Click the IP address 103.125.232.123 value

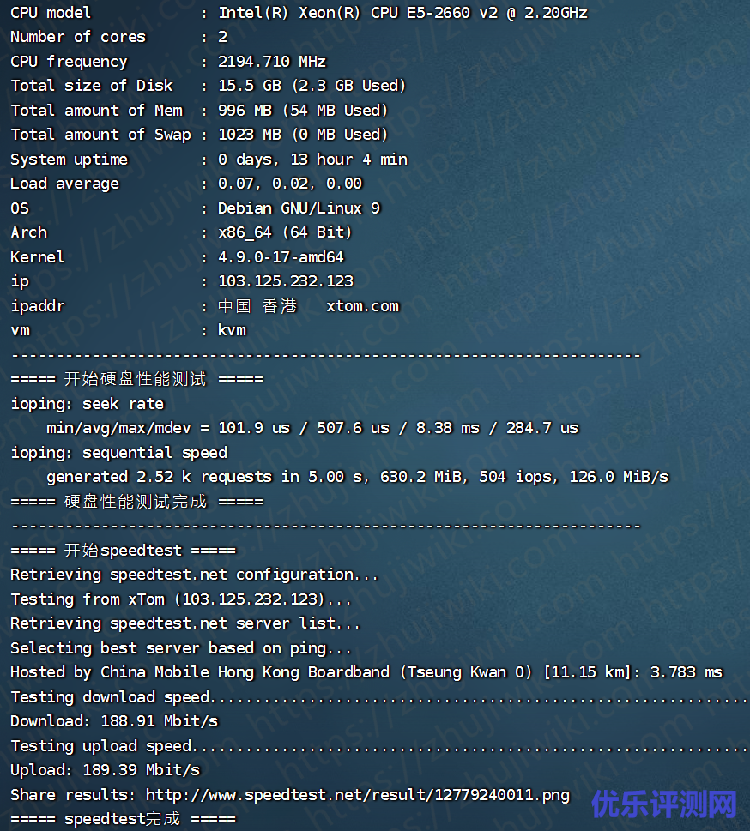click(x=286, y=281)
